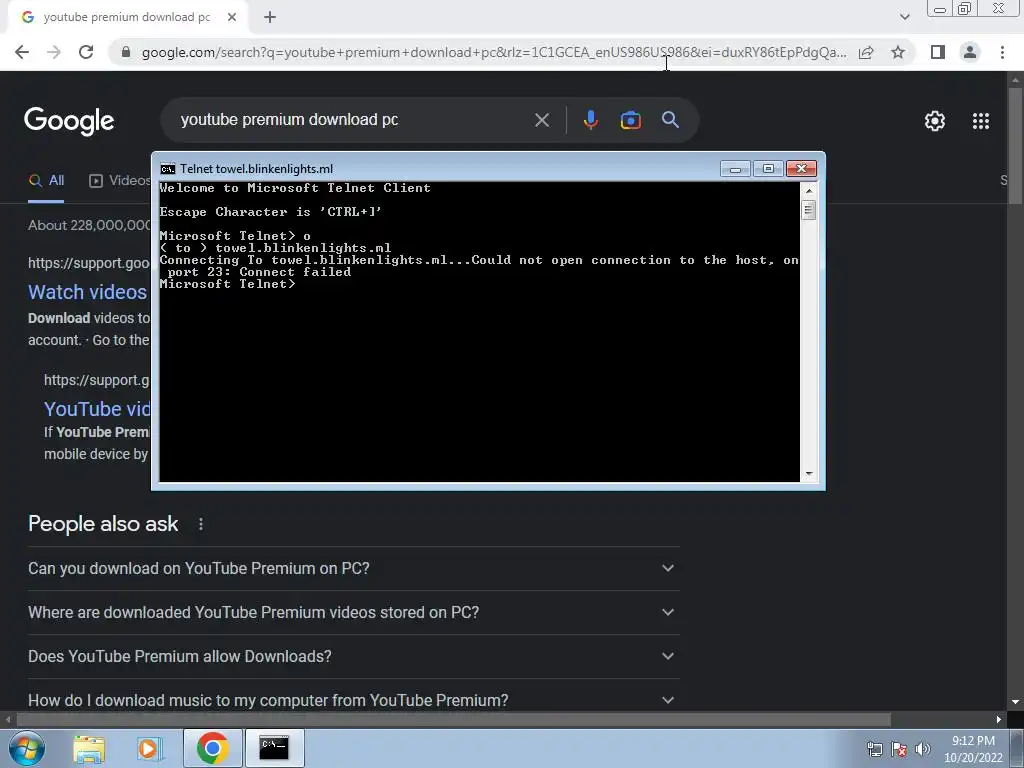
Task: Switch to the Telnet console in taskbar
Action: [274, 748]
